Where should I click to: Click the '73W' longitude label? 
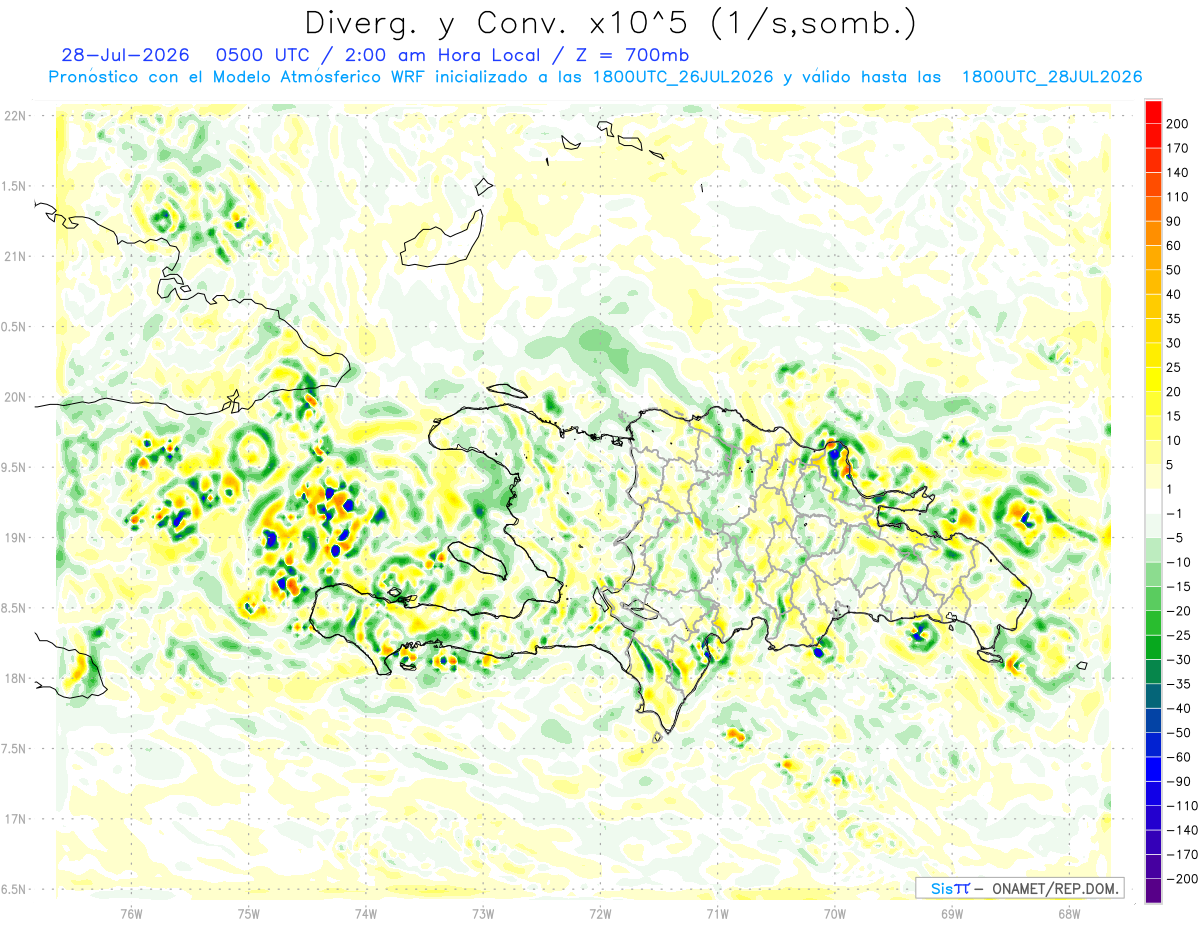(483, 913)
